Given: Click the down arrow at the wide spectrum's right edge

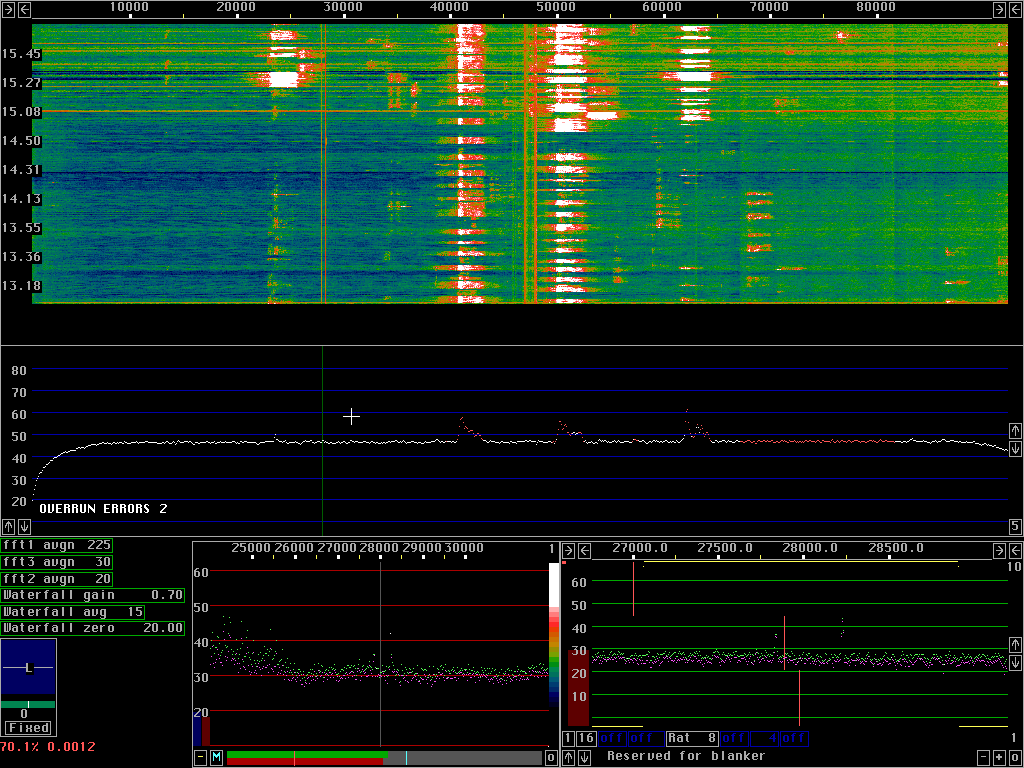Looking at the screenshot, I should tap(1015, 448).
